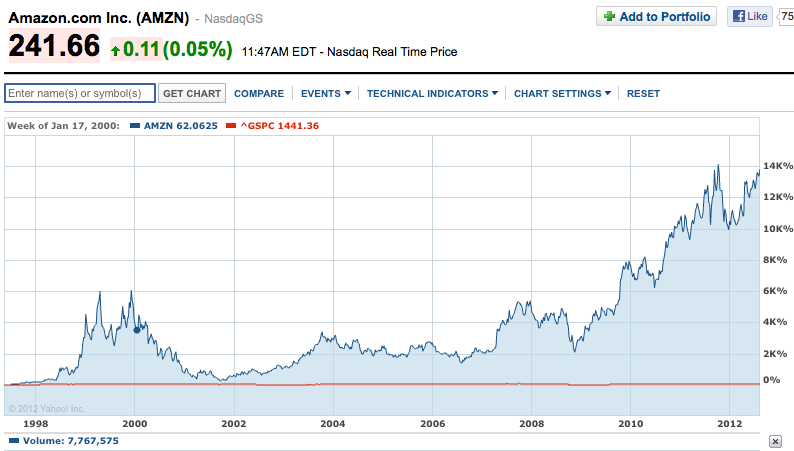Click the 2008 x-axis year label

click(531, 424)
